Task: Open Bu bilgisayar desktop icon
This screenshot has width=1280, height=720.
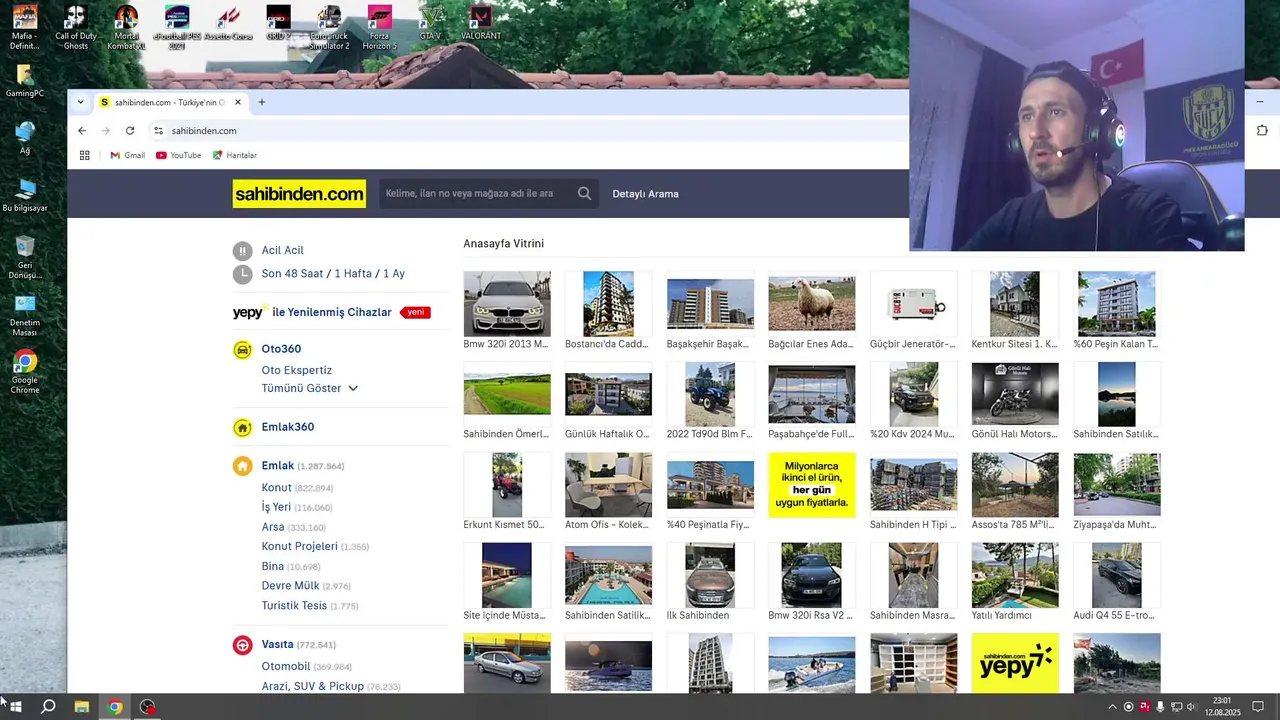Action: tap(25, 196)
